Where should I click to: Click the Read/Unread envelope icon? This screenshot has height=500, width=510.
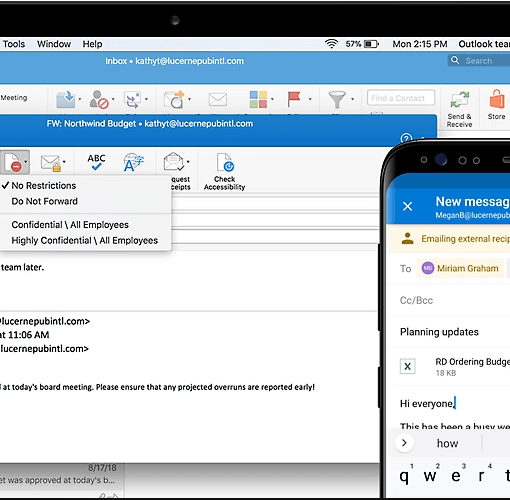218,99
